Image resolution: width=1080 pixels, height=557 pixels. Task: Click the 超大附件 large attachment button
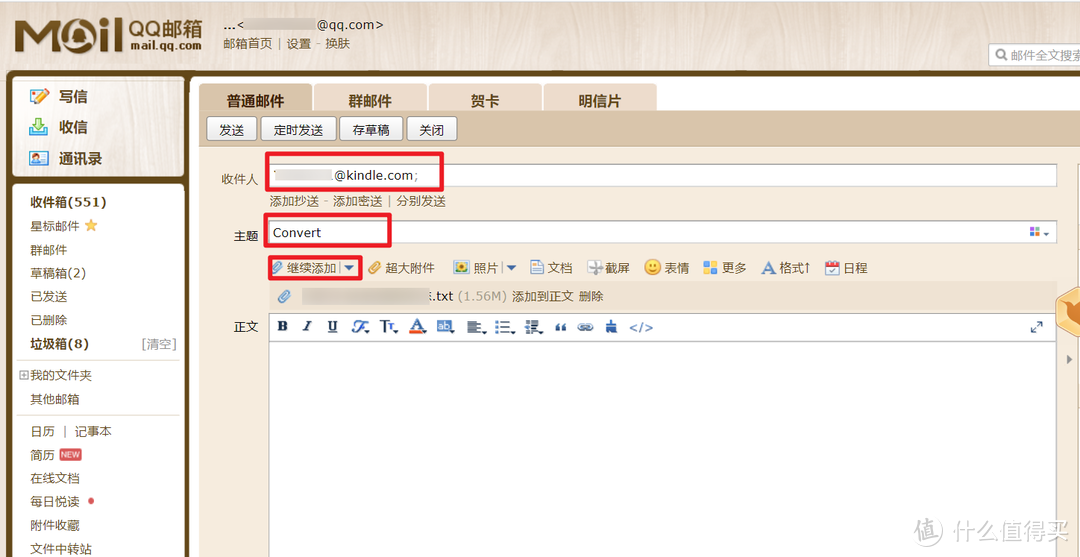[x=402, y=268]
